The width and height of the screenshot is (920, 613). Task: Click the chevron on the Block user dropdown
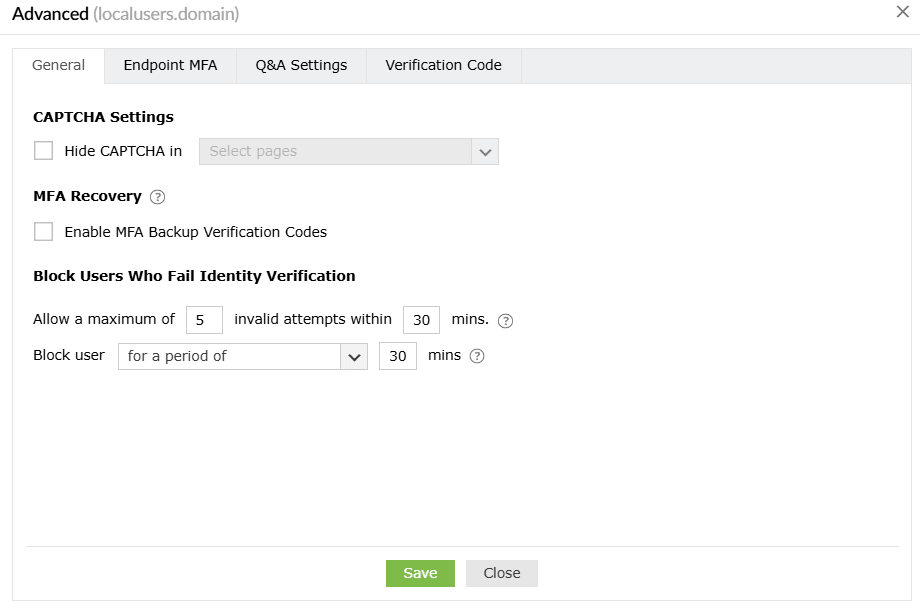point(355,356)
